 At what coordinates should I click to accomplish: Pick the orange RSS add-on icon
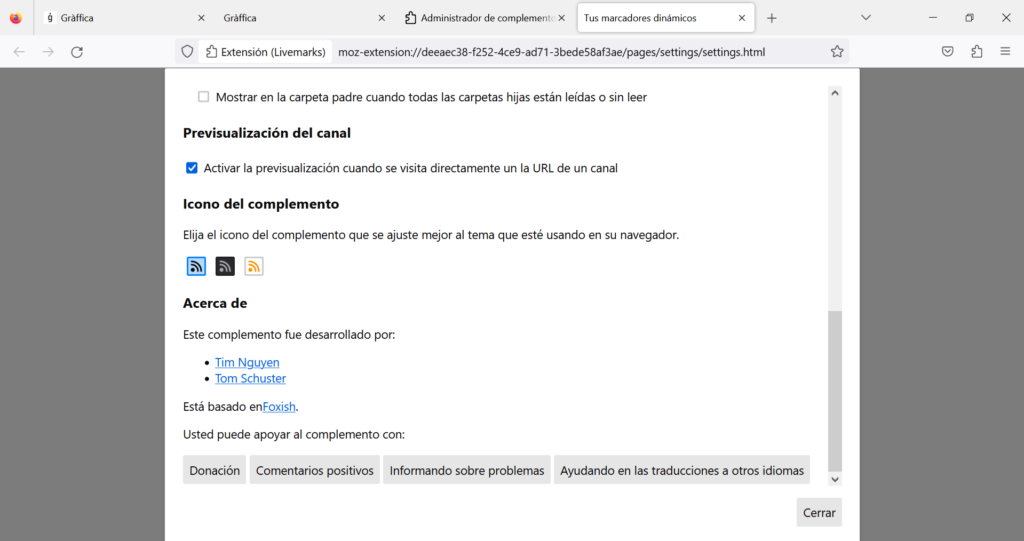tap(253, 266)
